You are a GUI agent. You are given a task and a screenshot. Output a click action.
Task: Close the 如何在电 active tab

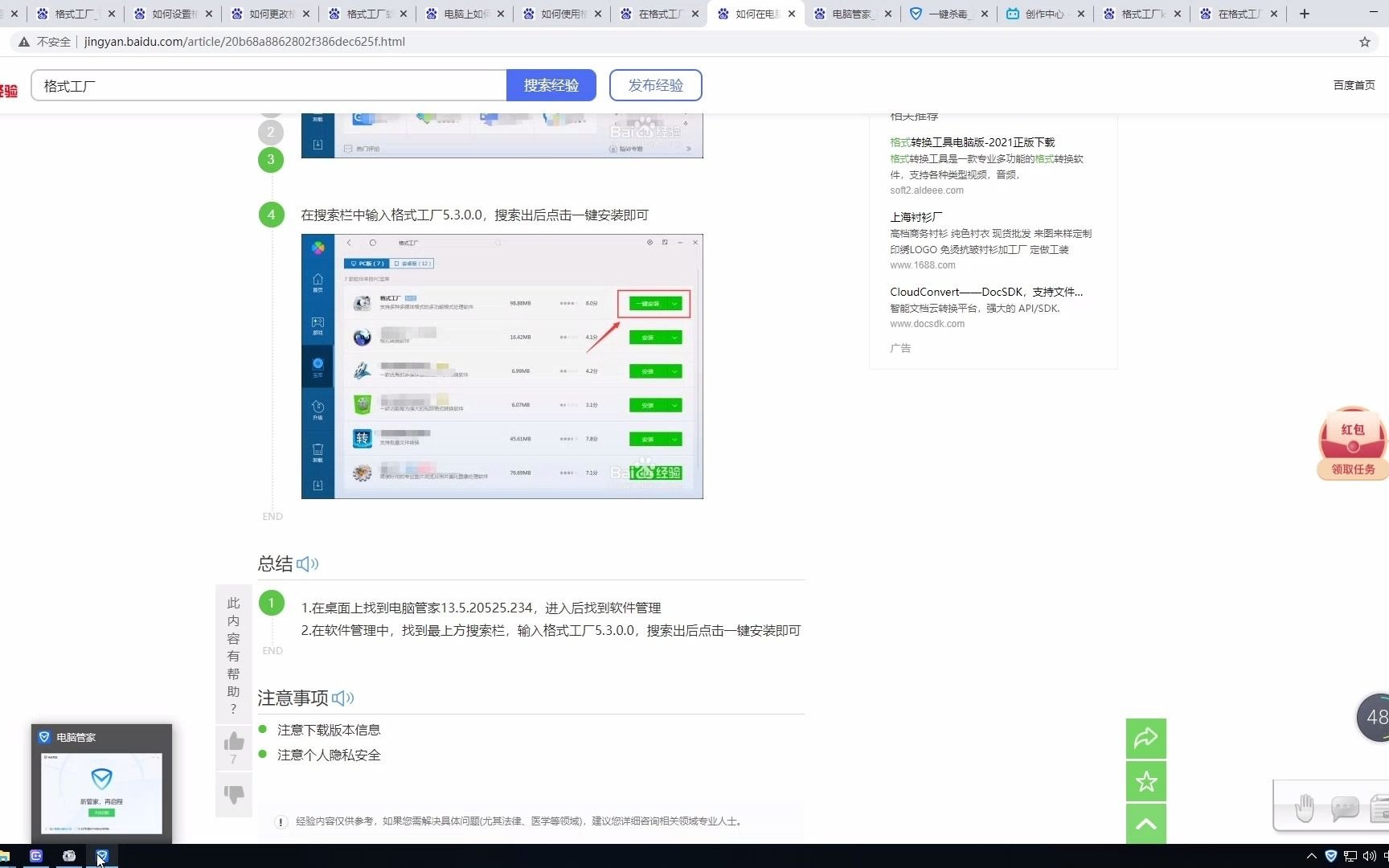pos(792,14)
